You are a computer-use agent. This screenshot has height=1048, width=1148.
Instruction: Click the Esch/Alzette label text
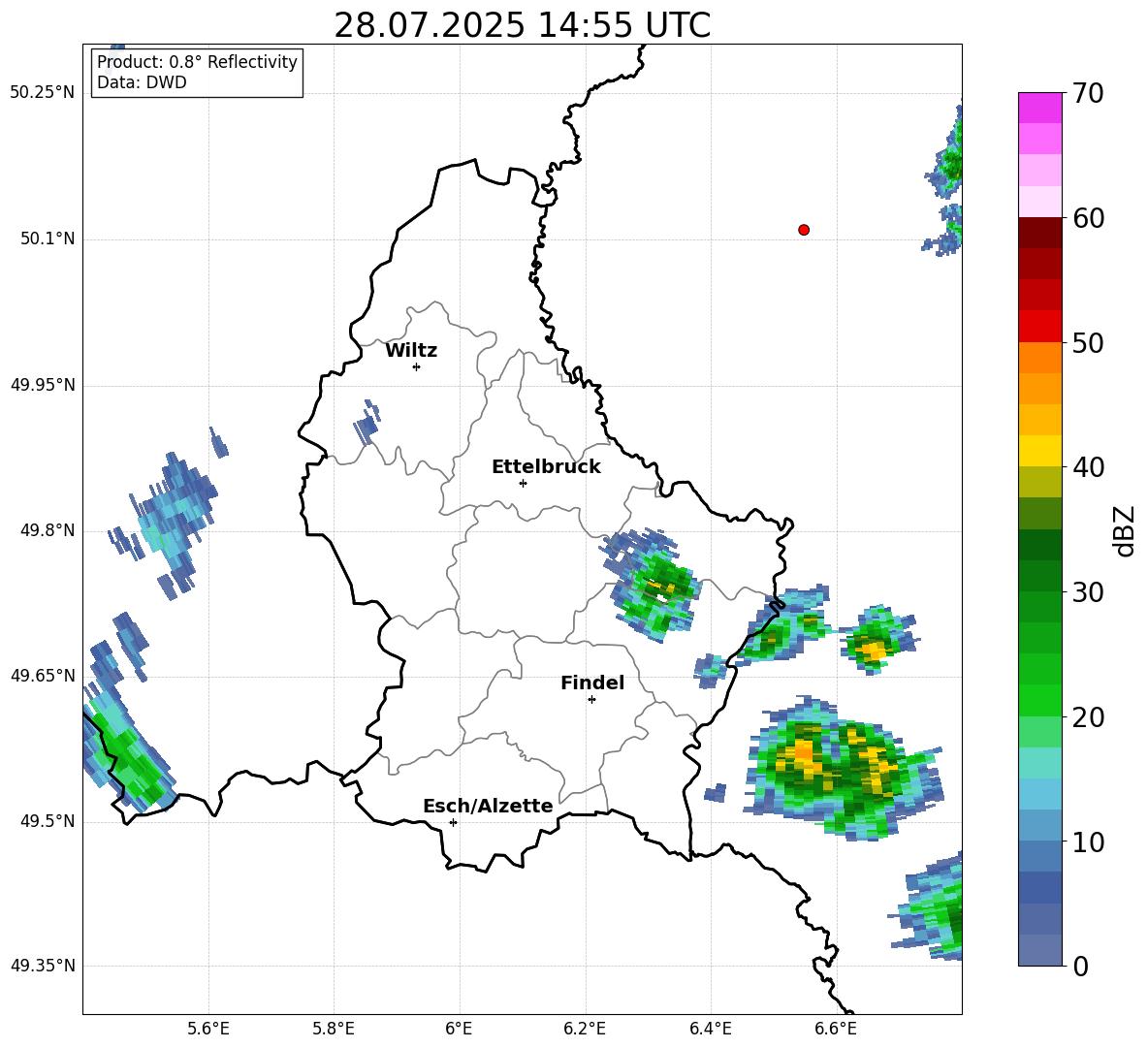click(x=488, y=806)
